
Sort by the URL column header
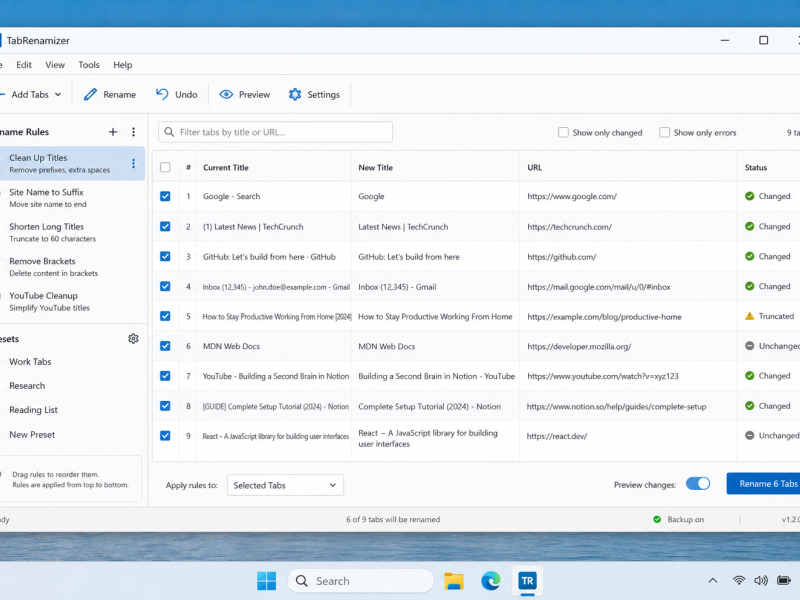(x=535, y=167)
